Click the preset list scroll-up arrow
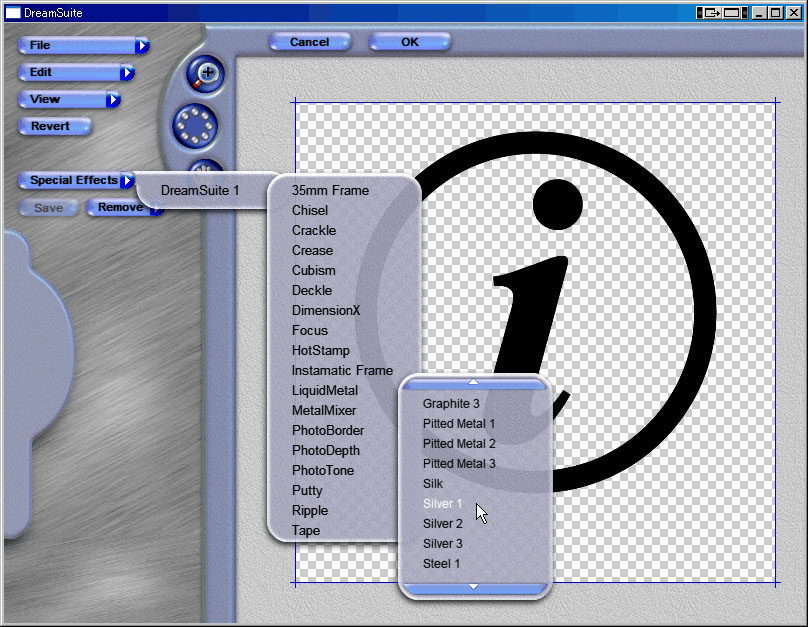The height and width of the screenshot is (627, 808). 474,383
